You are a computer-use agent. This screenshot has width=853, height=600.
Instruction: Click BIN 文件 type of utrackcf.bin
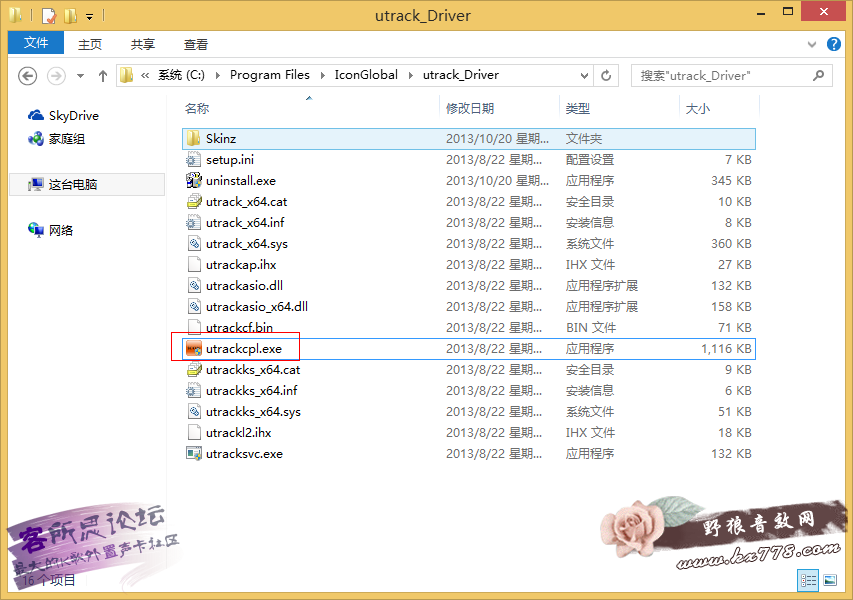pyautogui.click(x=591, y=327)
